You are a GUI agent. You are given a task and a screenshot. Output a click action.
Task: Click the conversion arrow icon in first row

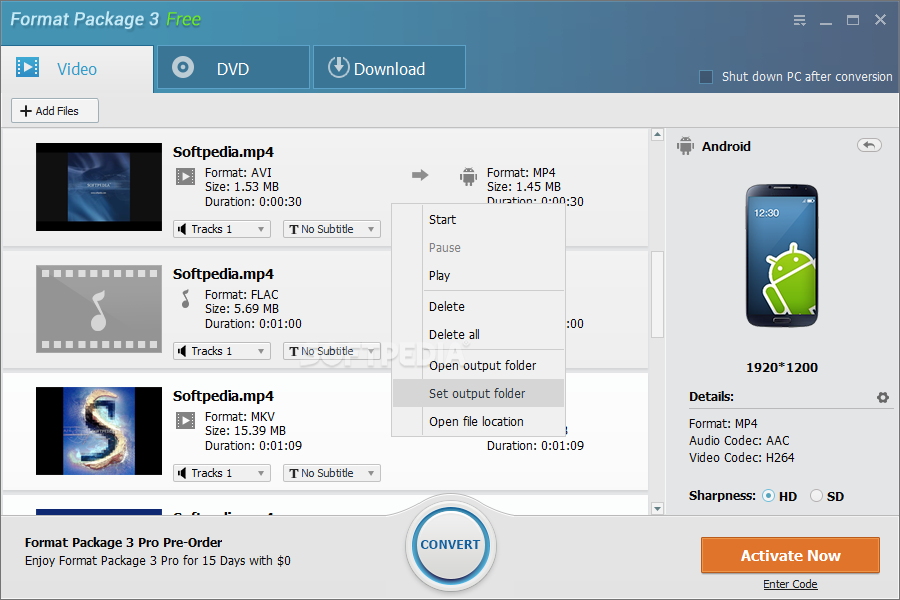[420, 175]
